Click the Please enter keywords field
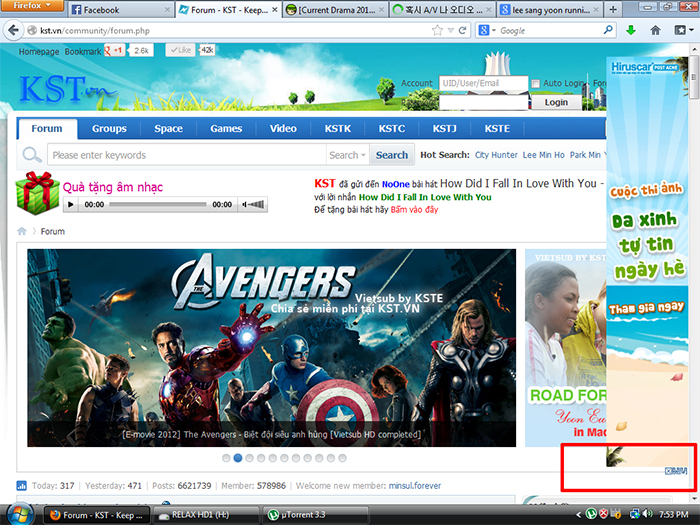Viewport: 700px width, 525px height. tap(187, 155)
